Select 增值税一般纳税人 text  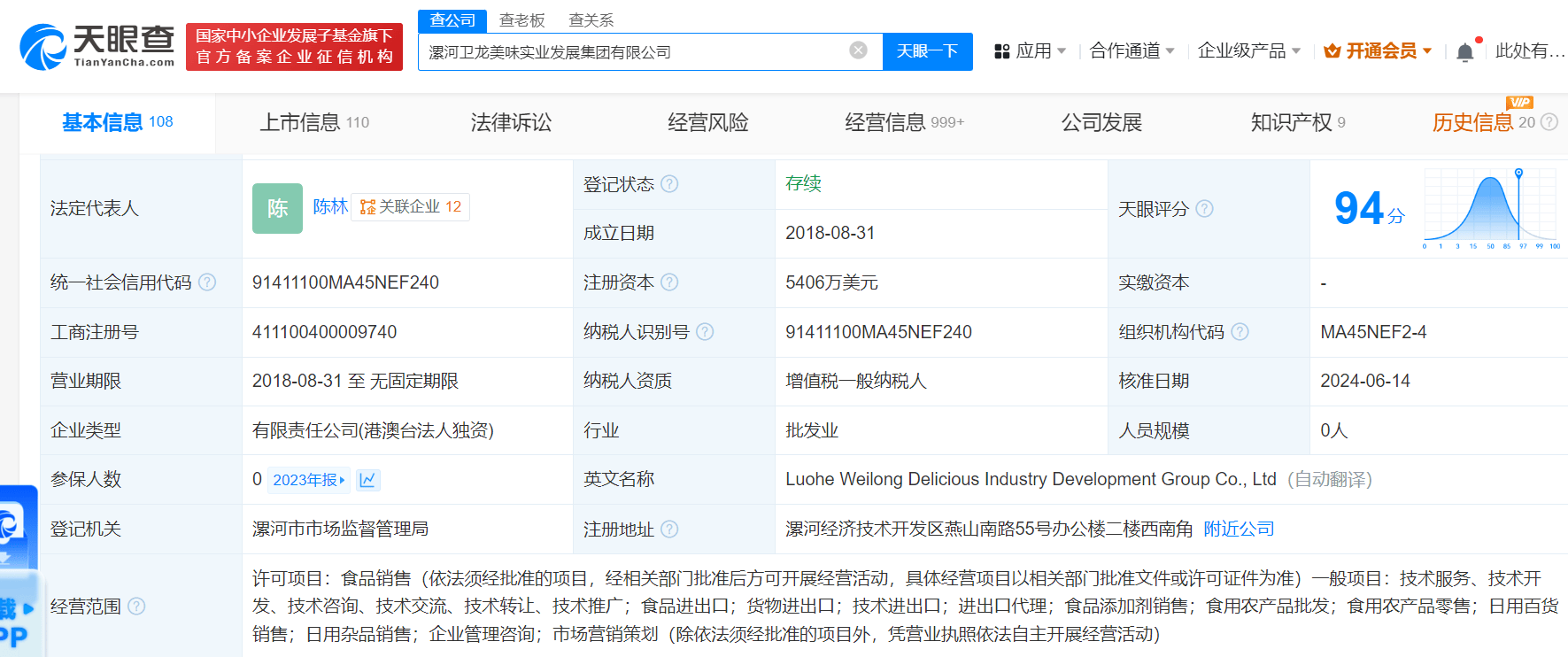(855, 381)
